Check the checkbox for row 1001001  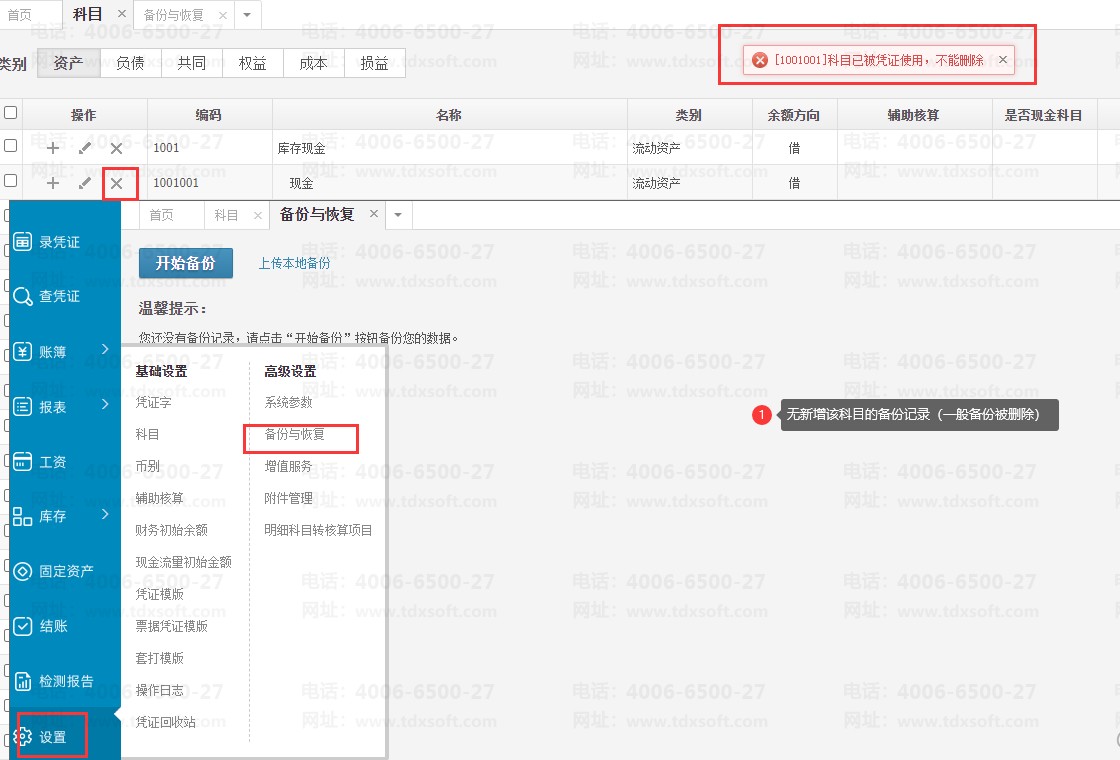click(x=11, y=181)
